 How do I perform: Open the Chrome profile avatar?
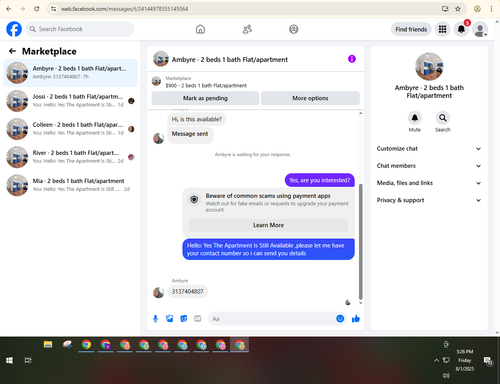477,9
